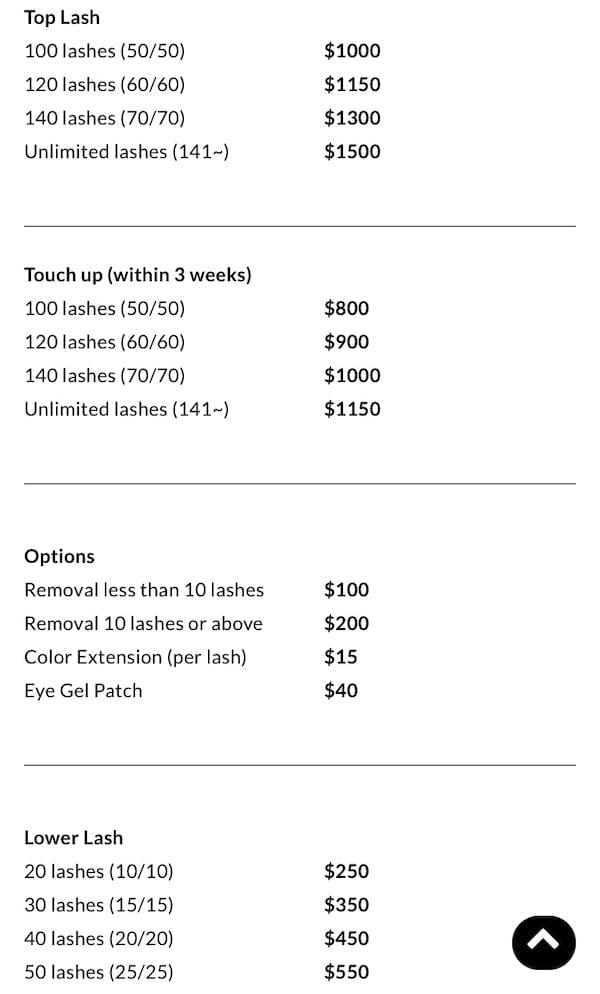The image size is (600, 994).
Task: Click the black scroll-to-top arrow button
Action: [544, 942]
